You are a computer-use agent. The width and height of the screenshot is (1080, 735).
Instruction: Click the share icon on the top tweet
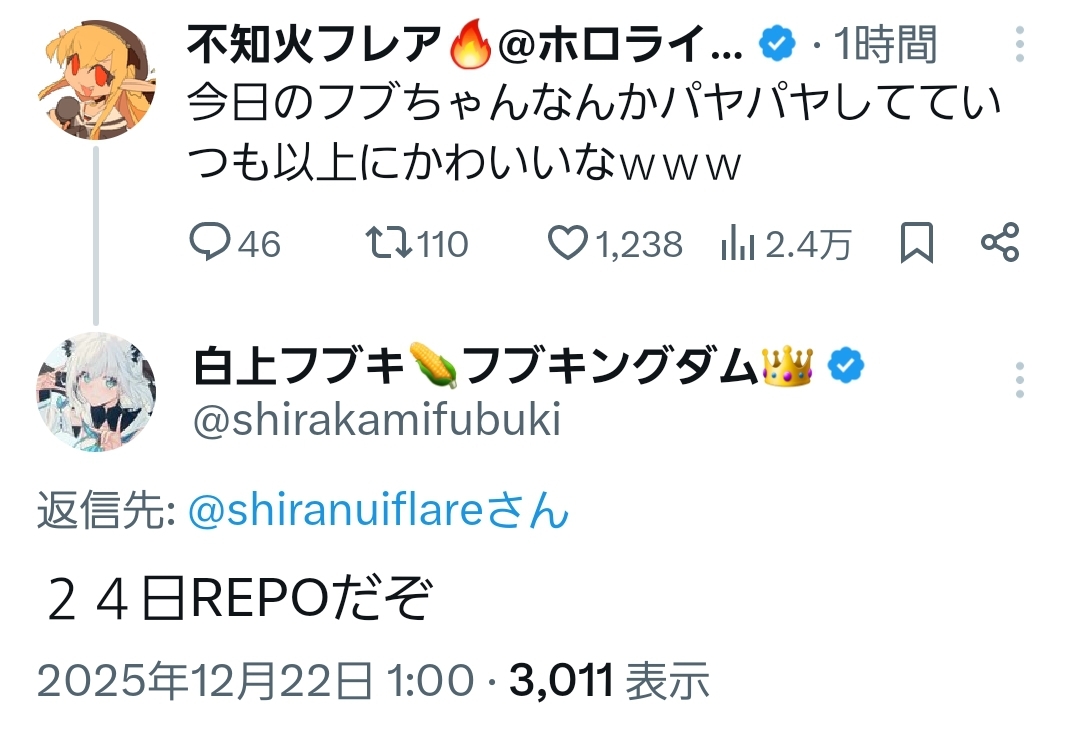pos(999,244)
